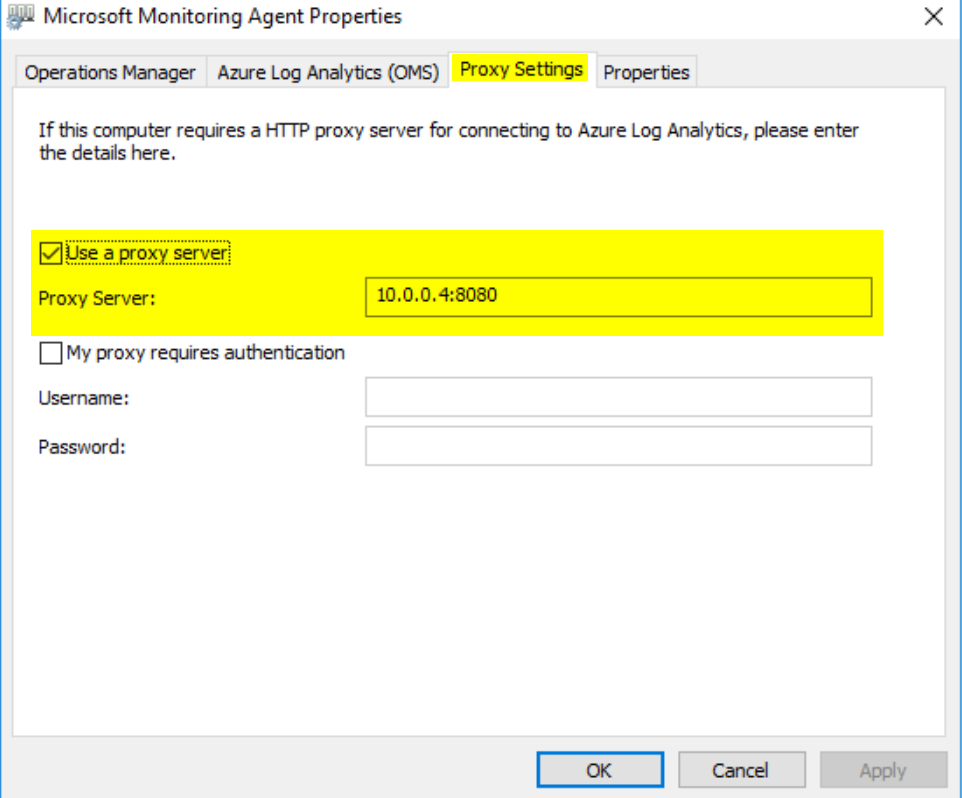Click the Password: field label

(x=82, y=447)
